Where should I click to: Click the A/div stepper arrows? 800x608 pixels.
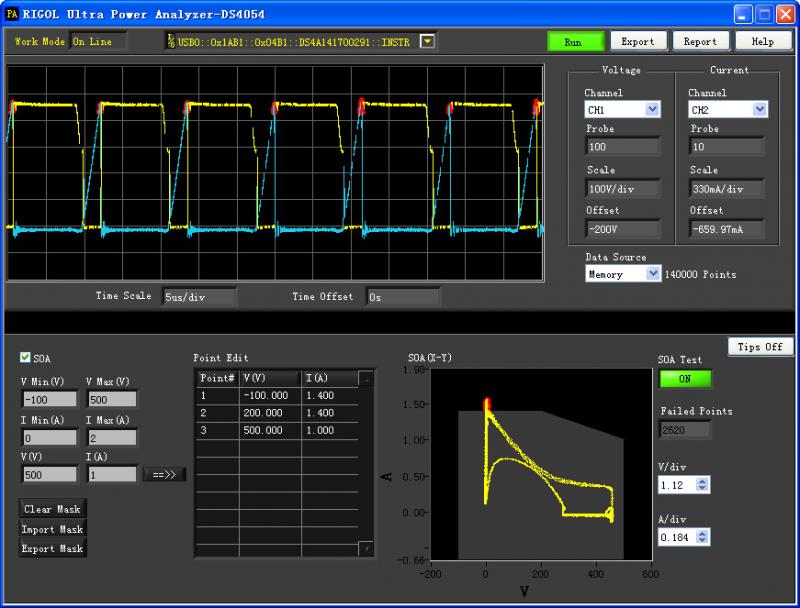pos(701,537)
